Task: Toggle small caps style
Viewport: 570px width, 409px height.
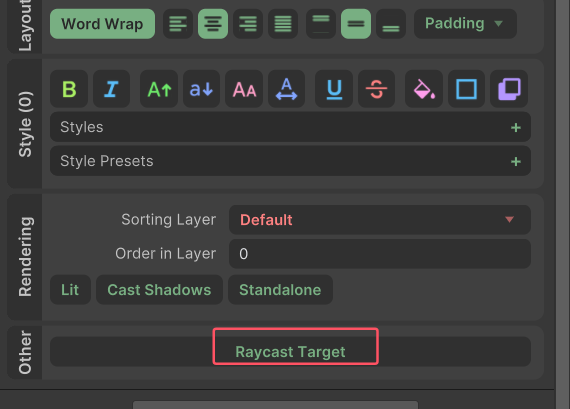Action: tap(244, 89)
